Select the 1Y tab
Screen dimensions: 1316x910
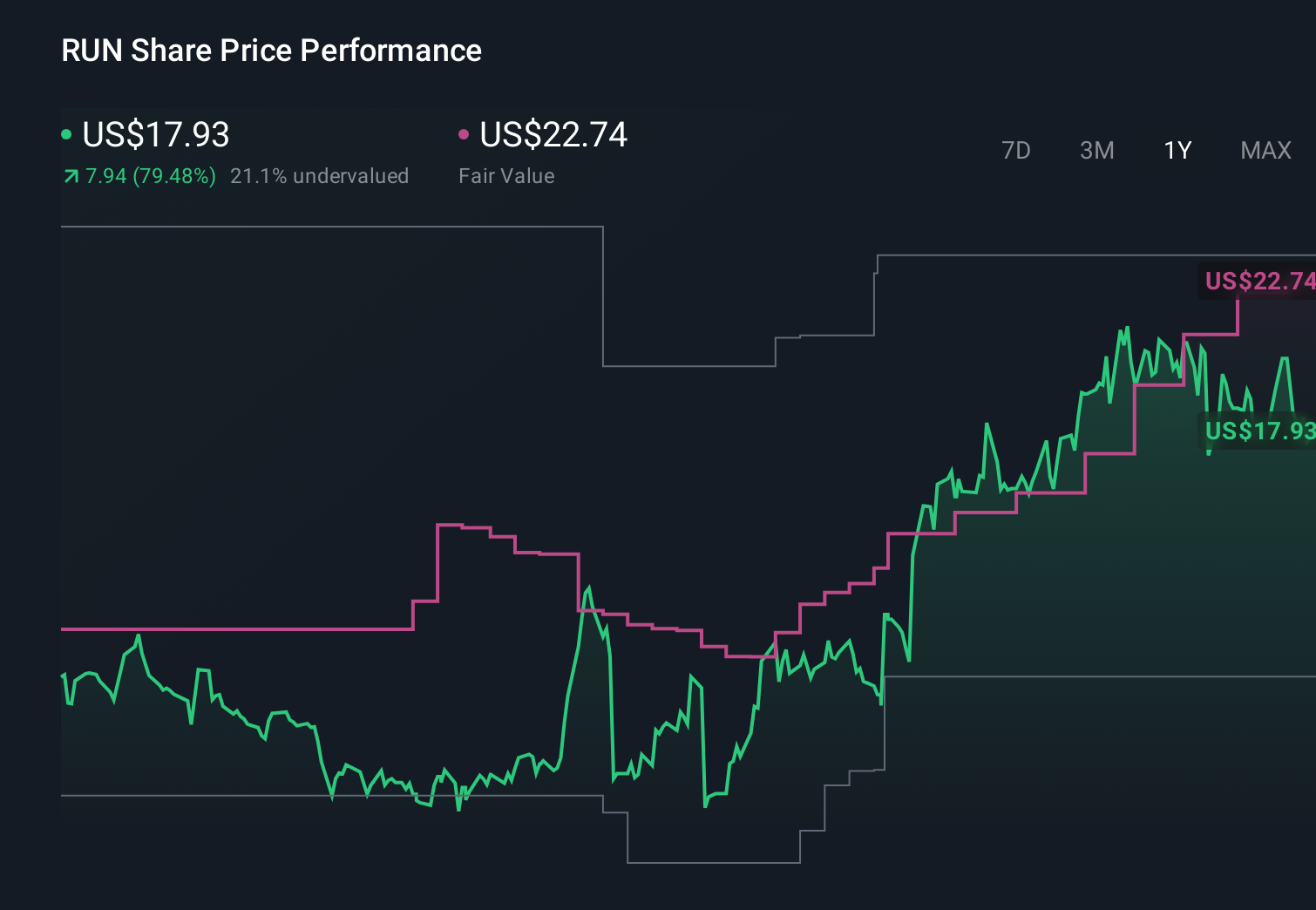1177,150
